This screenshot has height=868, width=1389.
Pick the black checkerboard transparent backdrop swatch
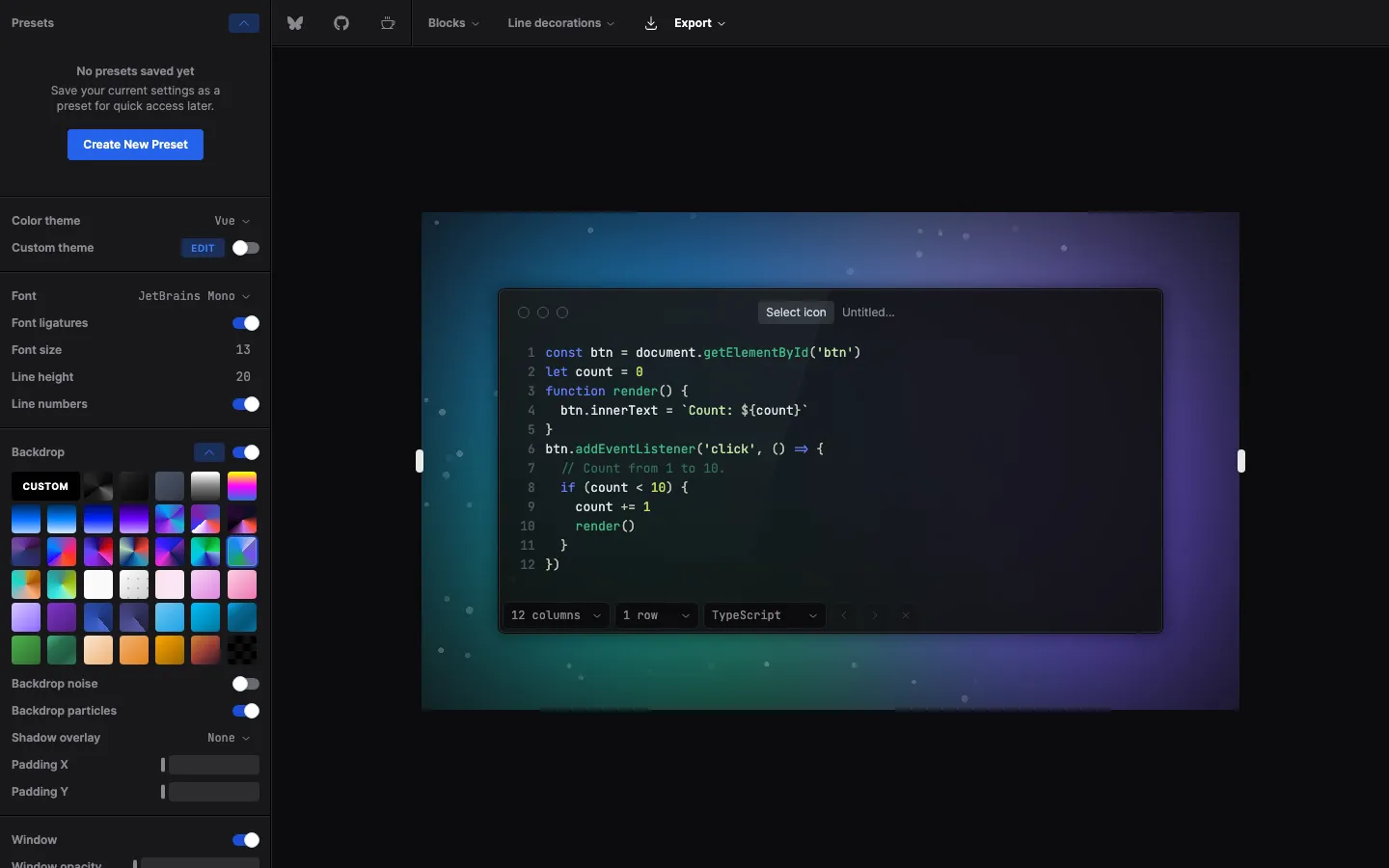click(242, 650)
